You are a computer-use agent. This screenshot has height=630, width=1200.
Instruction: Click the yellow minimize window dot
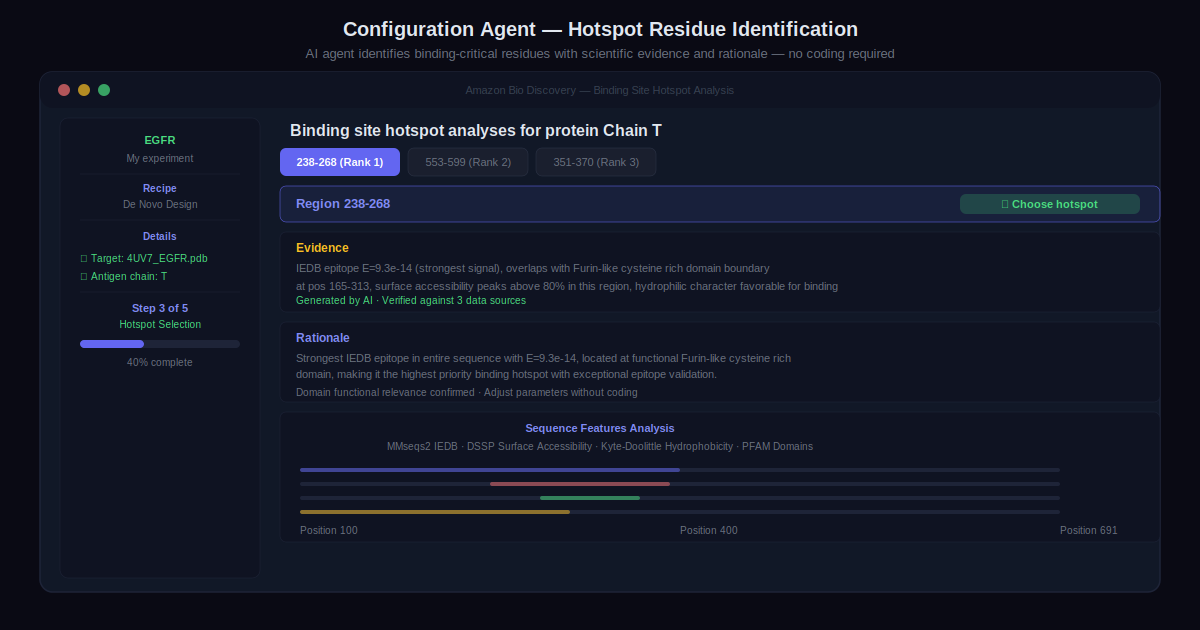click(84, 90)
